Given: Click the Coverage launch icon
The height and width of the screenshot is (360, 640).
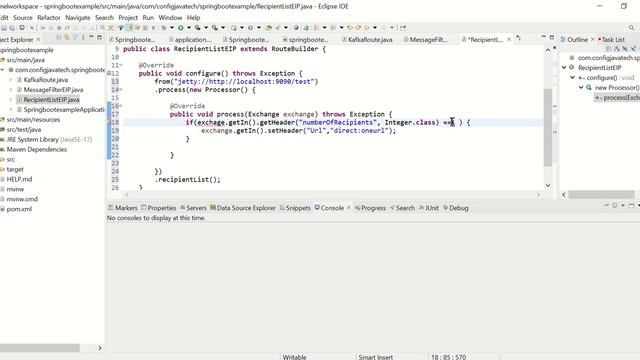Looking at the screenshot, I should [198, 28].
